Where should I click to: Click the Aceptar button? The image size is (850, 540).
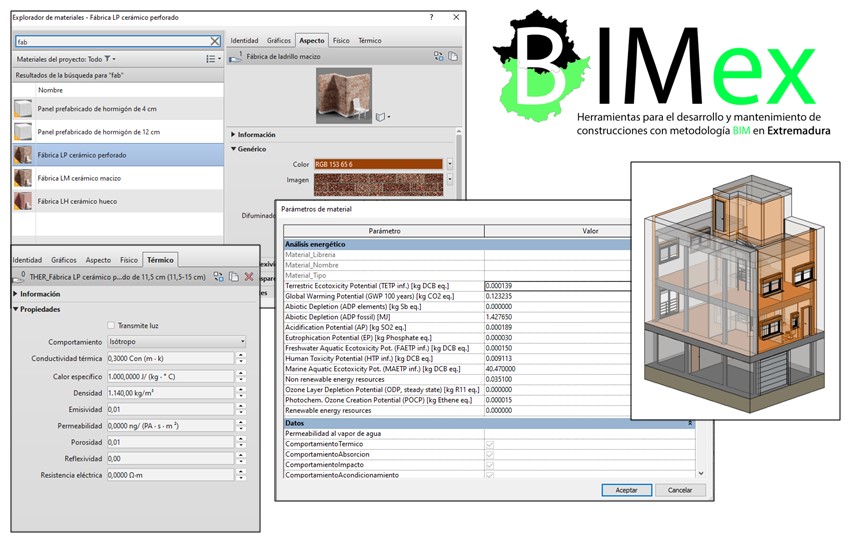point(626,490)
